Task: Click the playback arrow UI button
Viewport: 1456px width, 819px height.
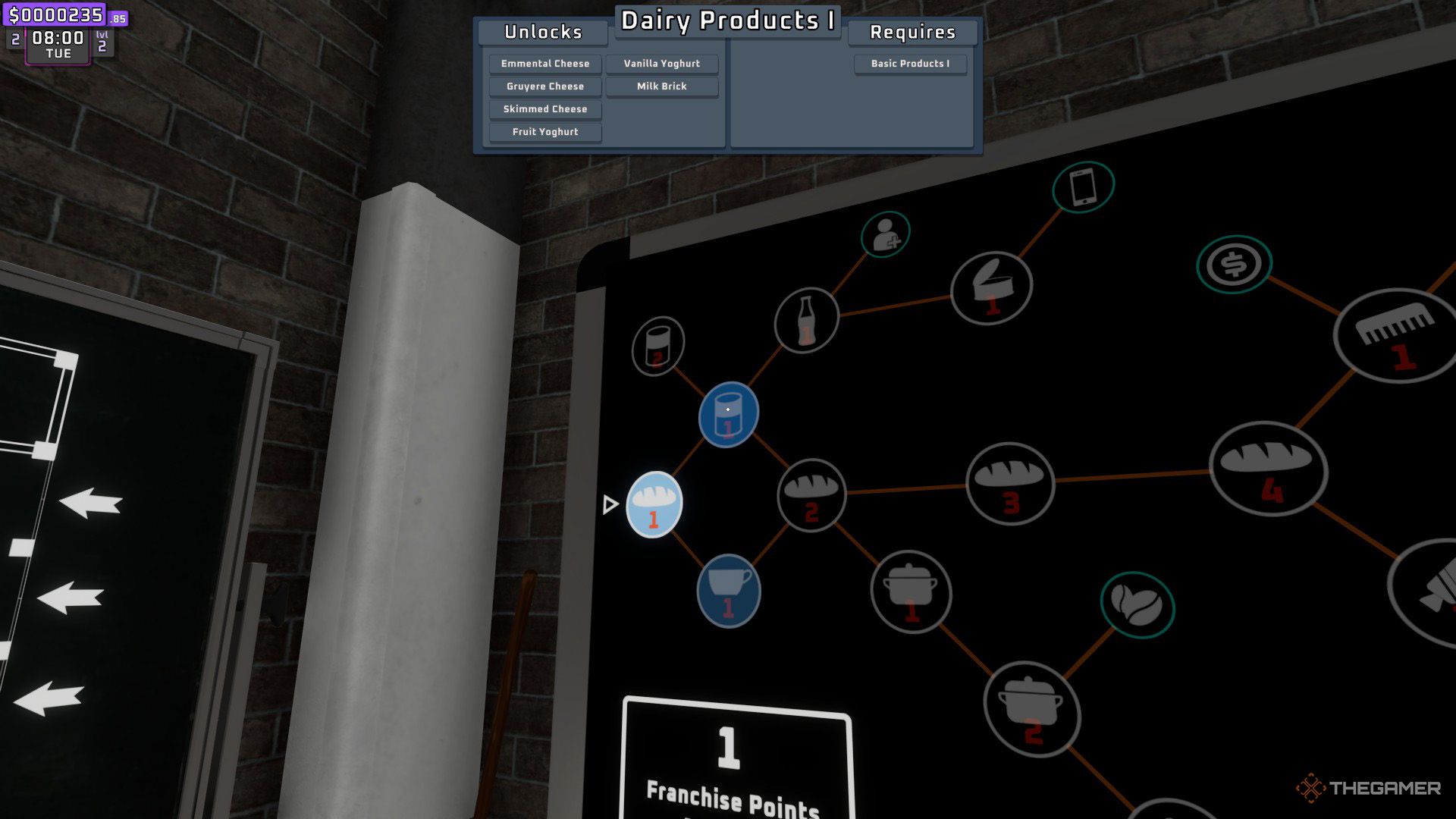Action: pyautogui.click(x=610, y=504)
